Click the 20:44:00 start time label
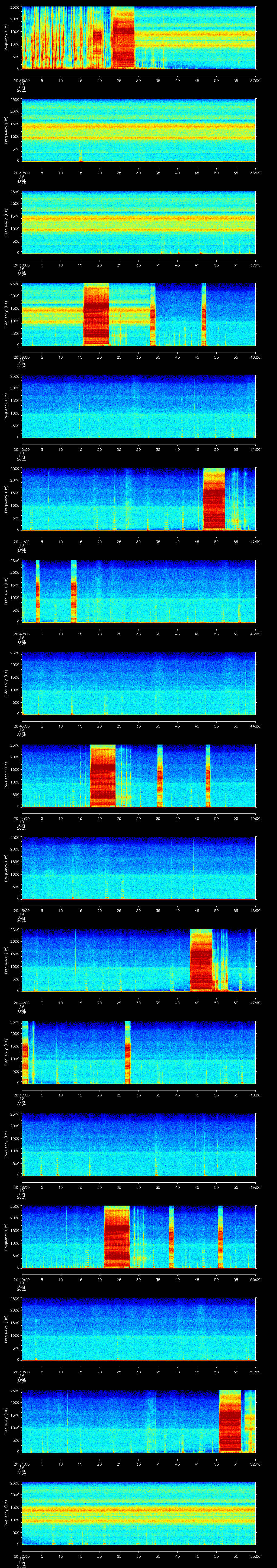The width and height of the screenshot is (277, 1568). 21,818
